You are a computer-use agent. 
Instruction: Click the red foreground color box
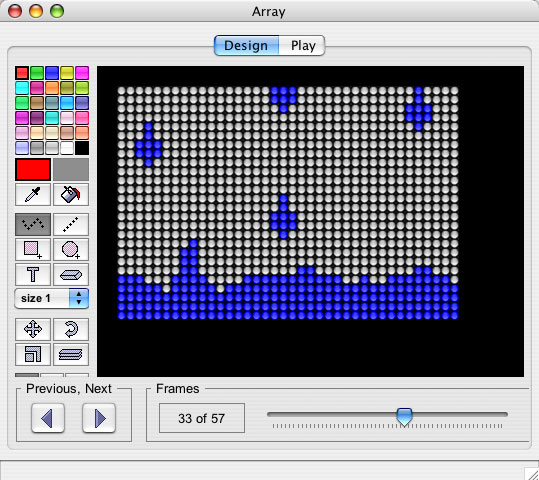tap(33, 170)
